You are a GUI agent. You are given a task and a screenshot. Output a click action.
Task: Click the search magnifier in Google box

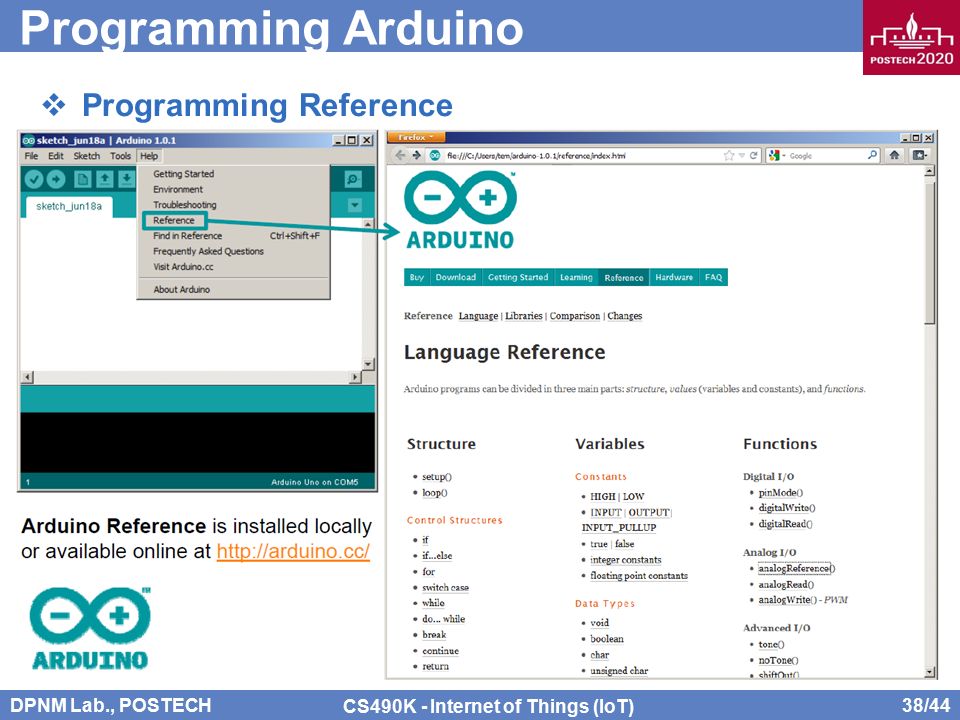coord(872,156)
